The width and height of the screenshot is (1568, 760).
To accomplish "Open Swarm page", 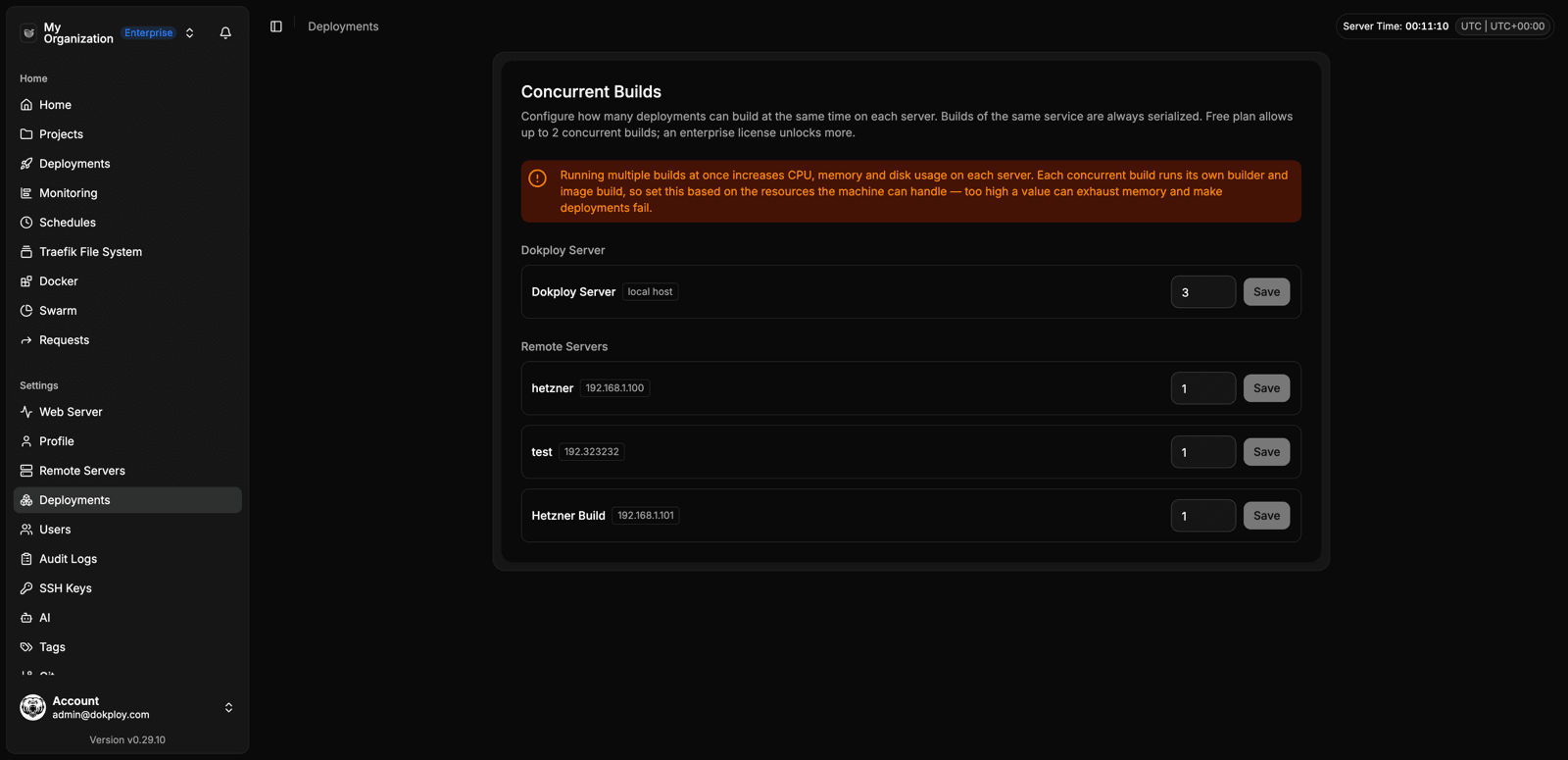I will (x=127, y=311).
